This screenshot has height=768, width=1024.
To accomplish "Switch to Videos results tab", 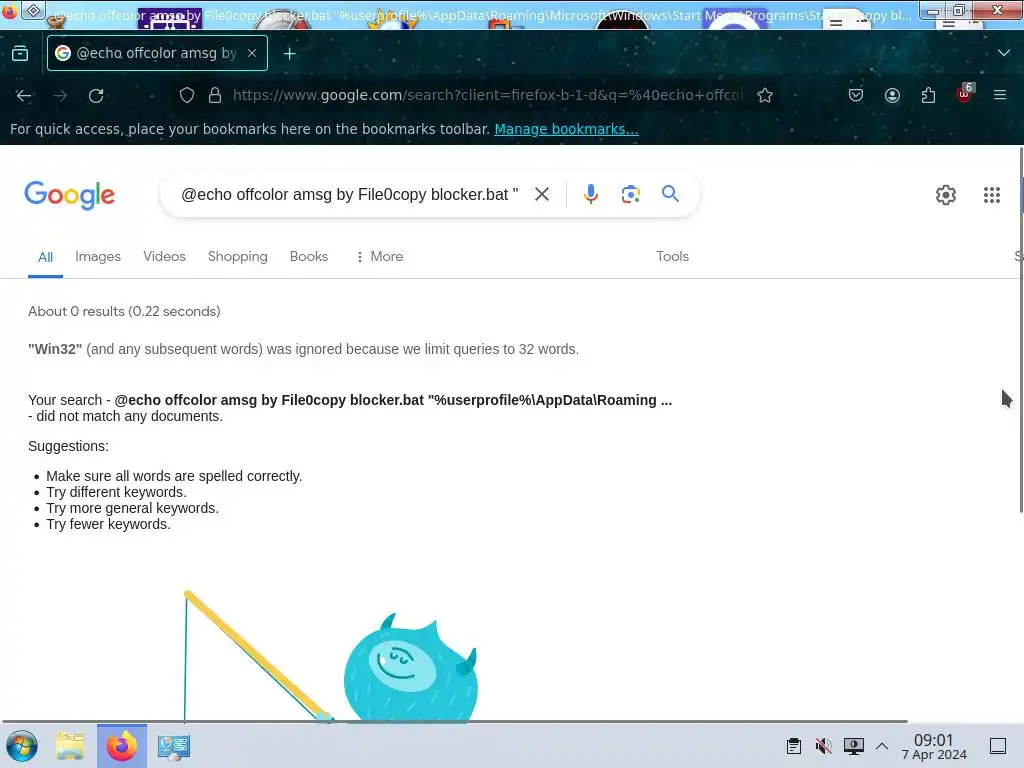I will (x=165, y=257).
